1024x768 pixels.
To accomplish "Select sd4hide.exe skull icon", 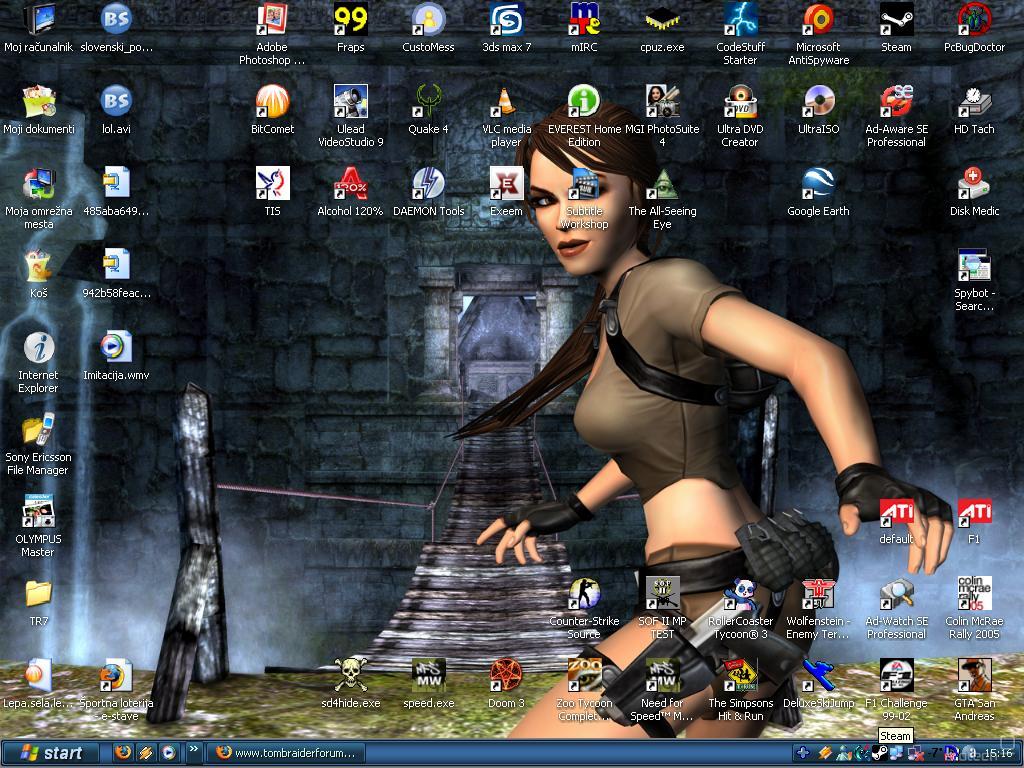I will tap(351, 684).
